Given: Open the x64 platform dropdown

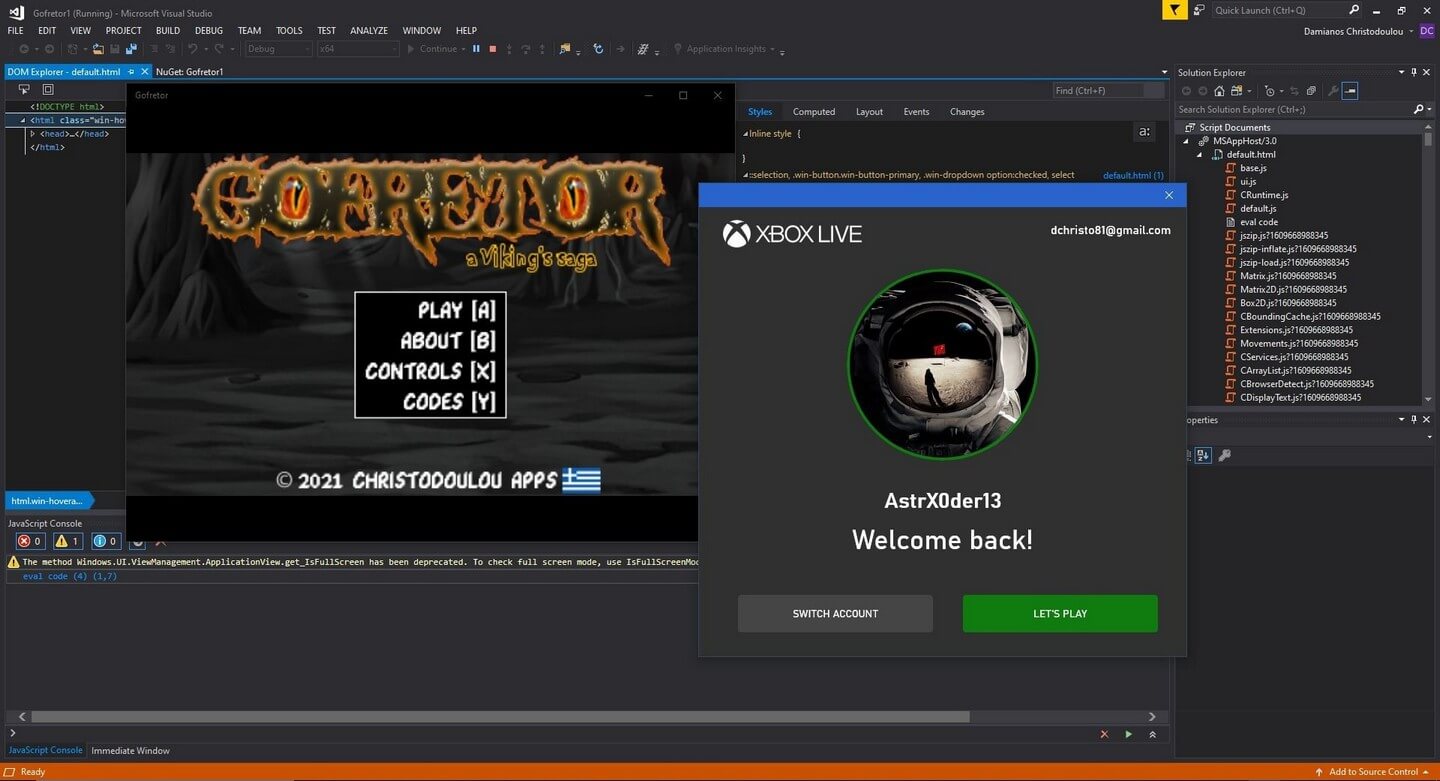Looking at the screenshot, I should (x=357, y=49).
